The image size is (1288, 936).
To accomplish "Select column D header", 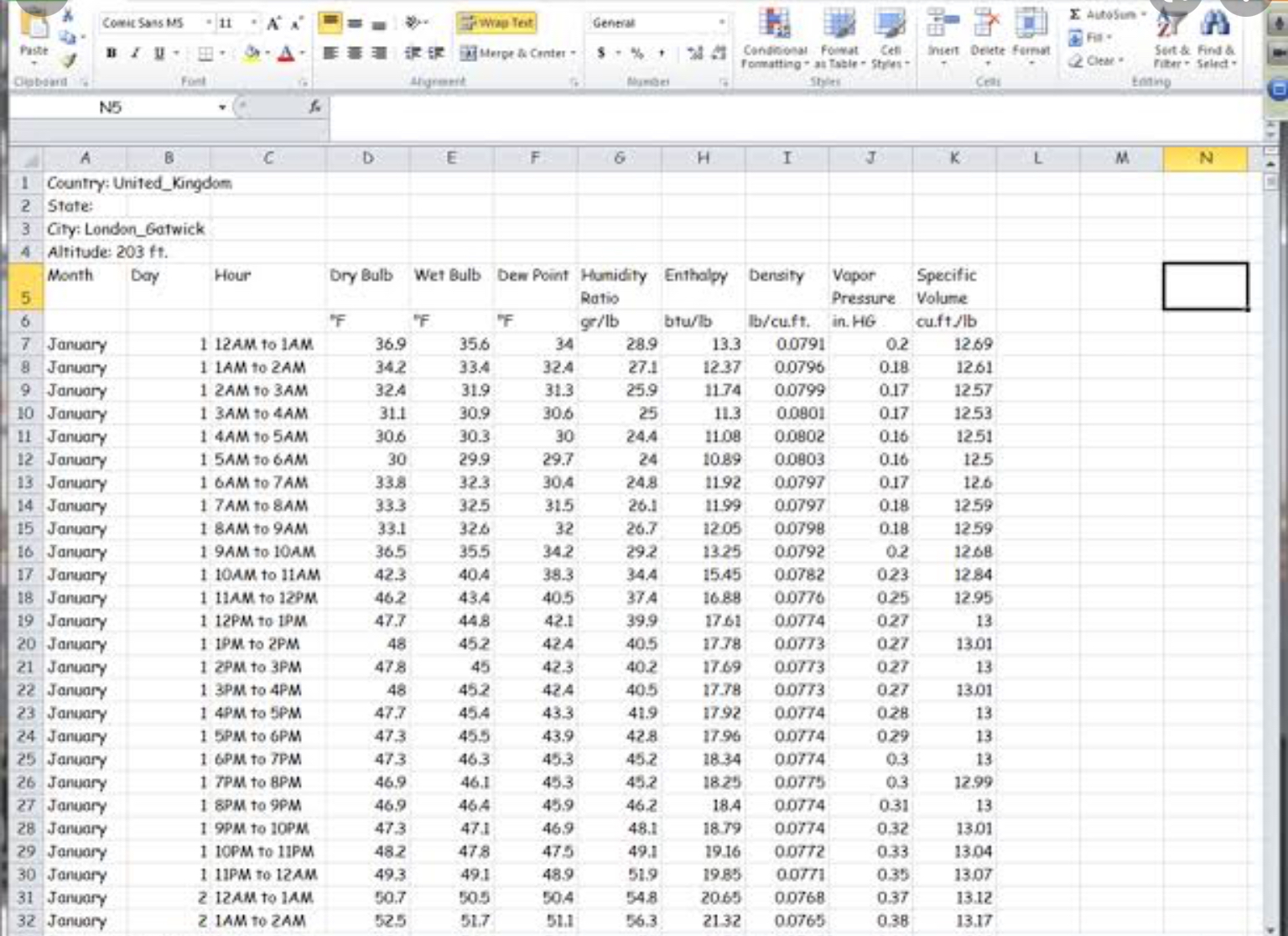I will (368, 159).
